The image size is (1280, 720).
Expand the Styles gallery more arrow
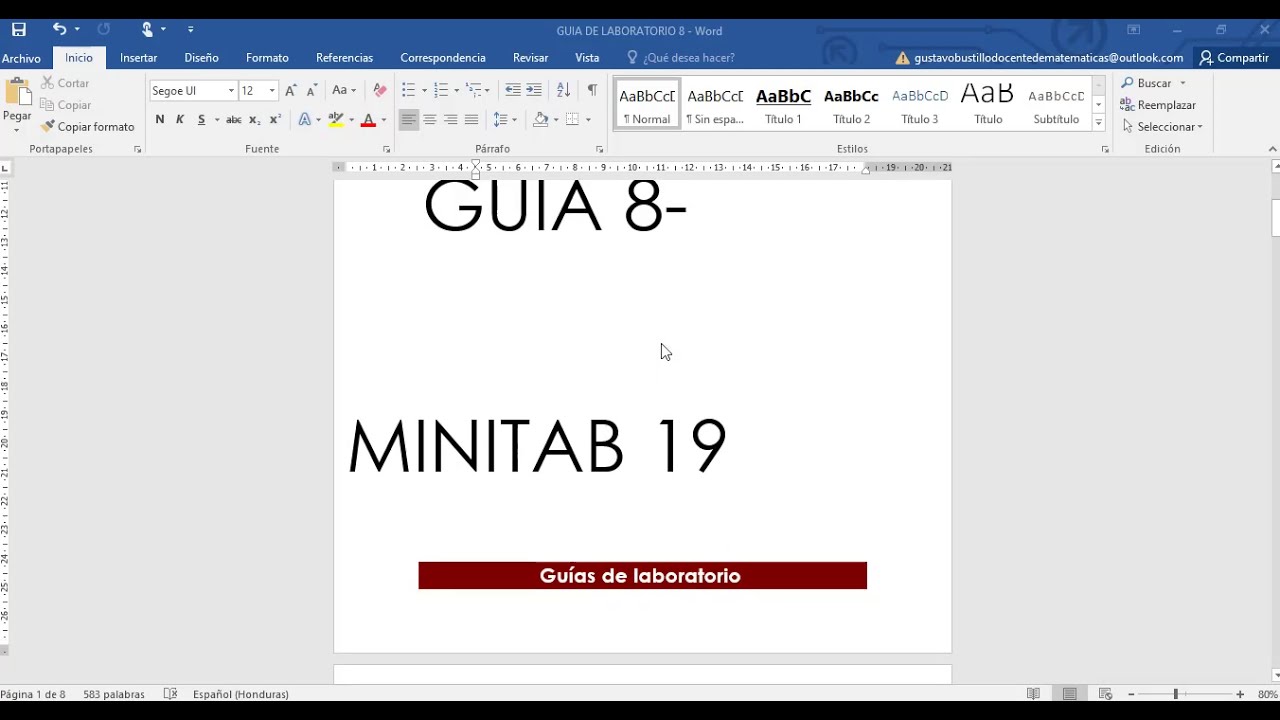(x=1098, y=123)
